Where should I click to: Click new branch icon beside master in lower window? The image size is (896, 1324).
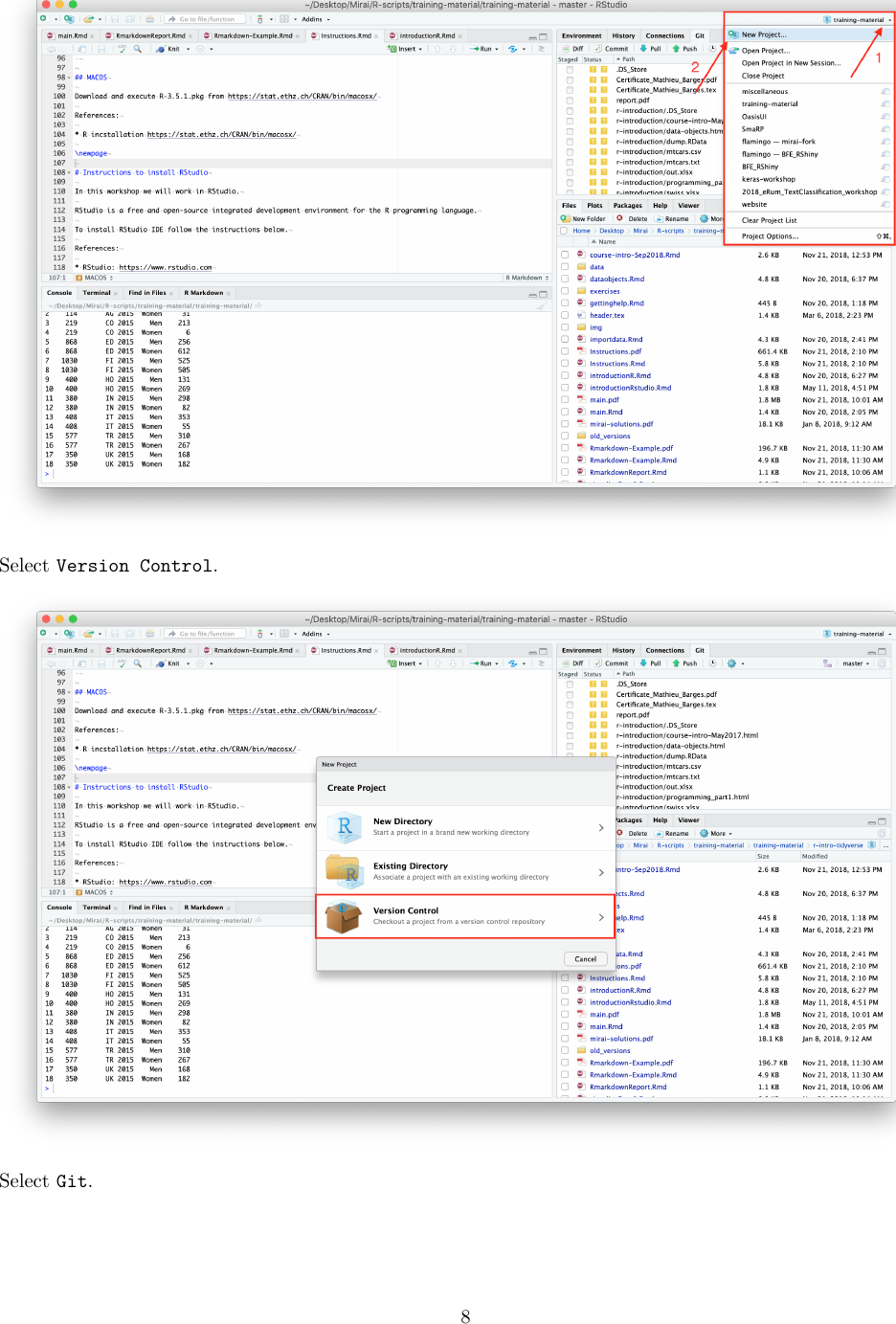point(827,662)
